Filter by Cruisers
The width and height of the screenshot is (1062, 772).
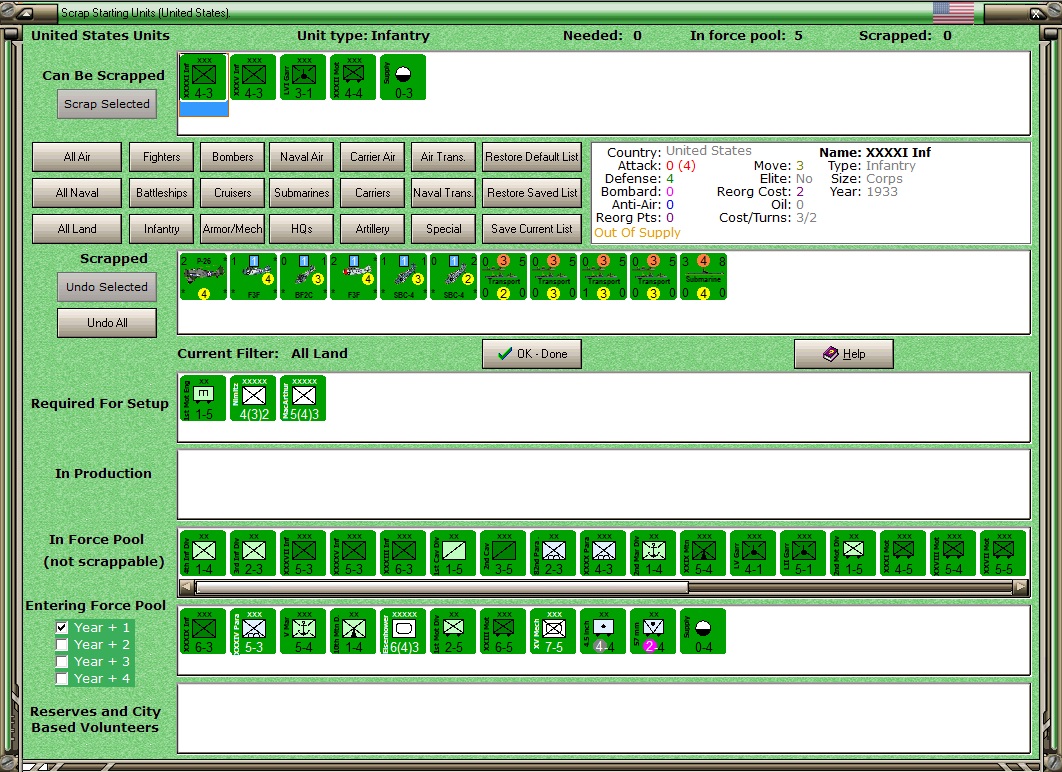(x=232, y=193)
